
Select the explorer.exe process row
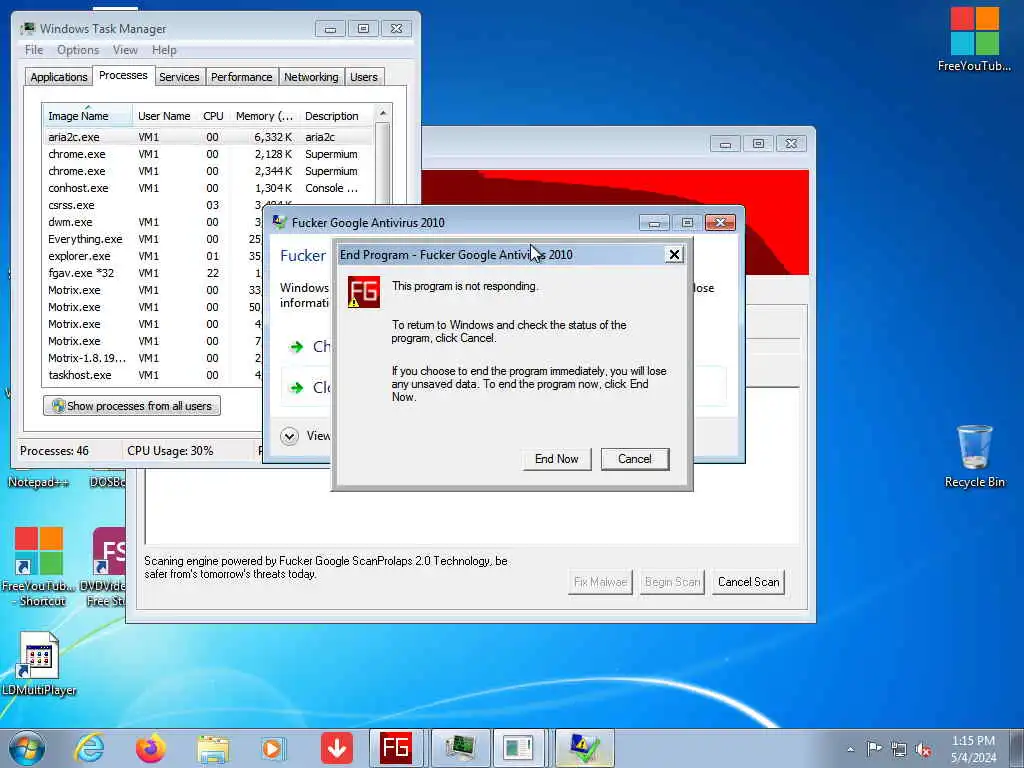pyautogui.click(x=153, y=256)
